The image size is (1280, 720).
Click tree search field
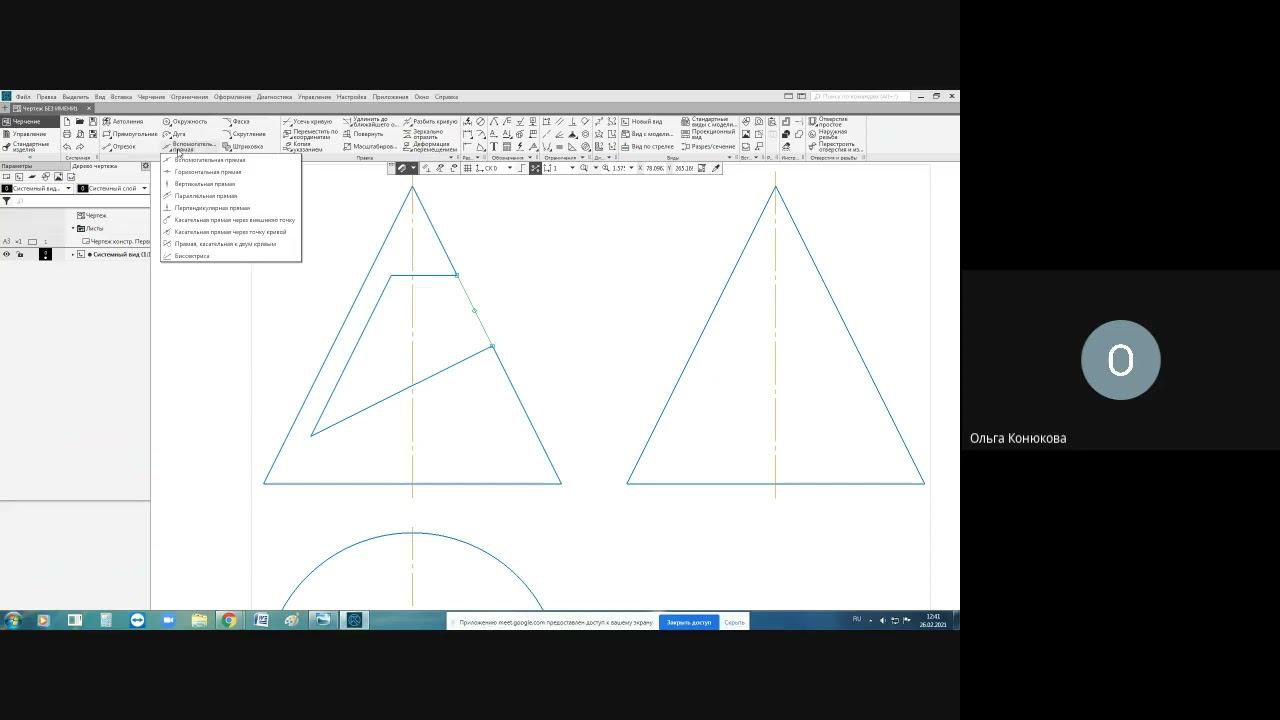click(80, 201)
